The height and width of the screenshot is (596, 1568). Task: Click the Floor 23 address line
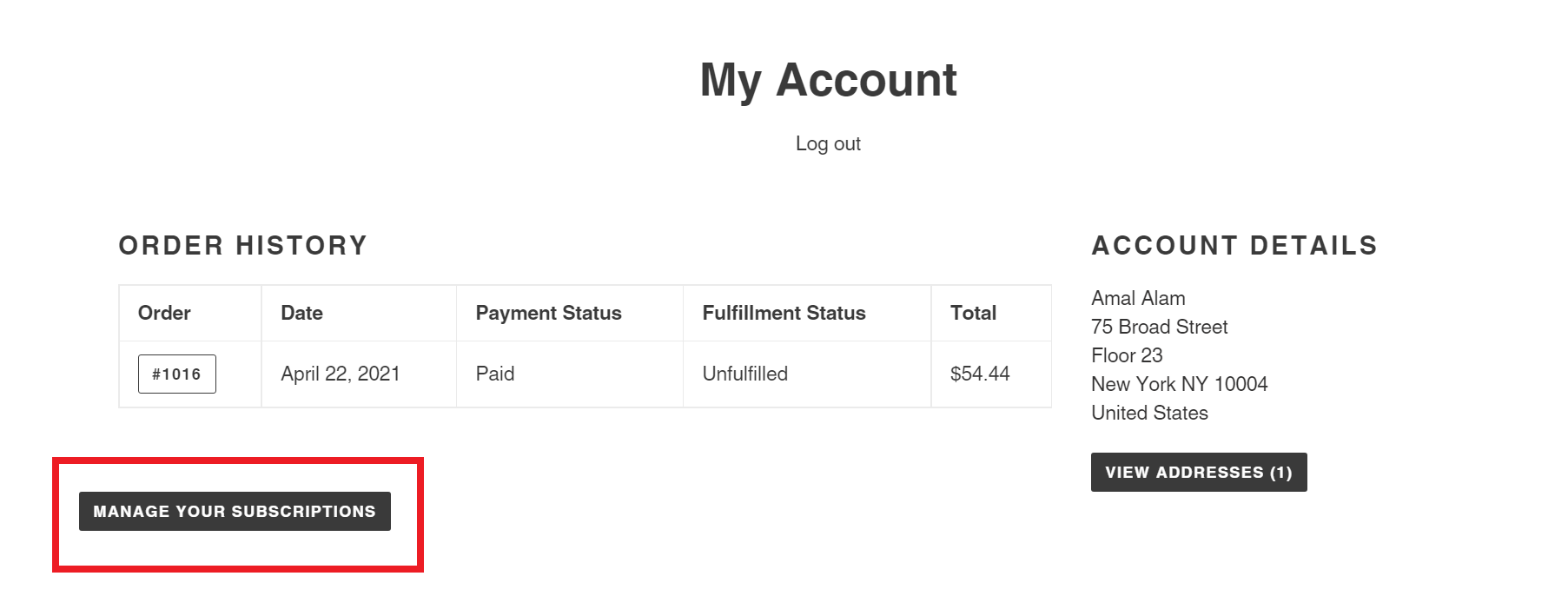click(x=1127, y=355)
